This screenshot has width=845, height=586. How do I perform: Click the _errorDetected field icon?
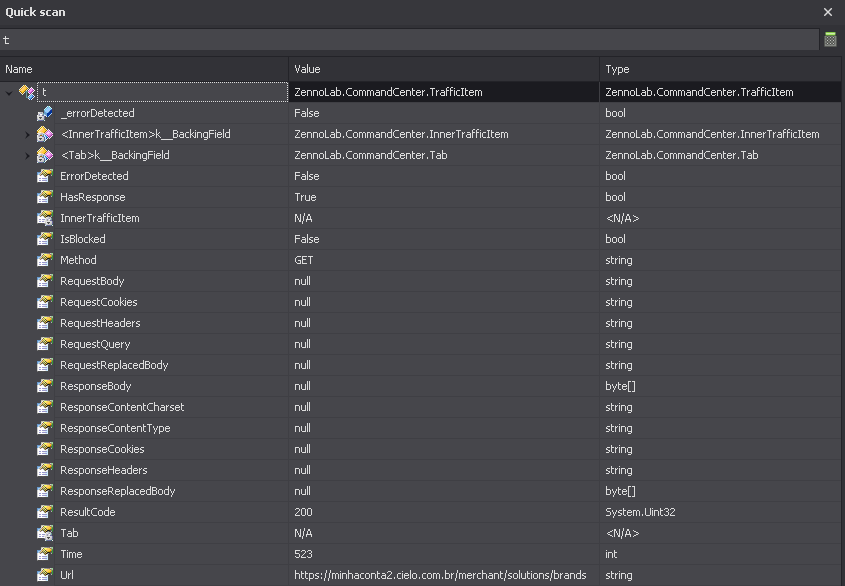[x=45, y=113]
